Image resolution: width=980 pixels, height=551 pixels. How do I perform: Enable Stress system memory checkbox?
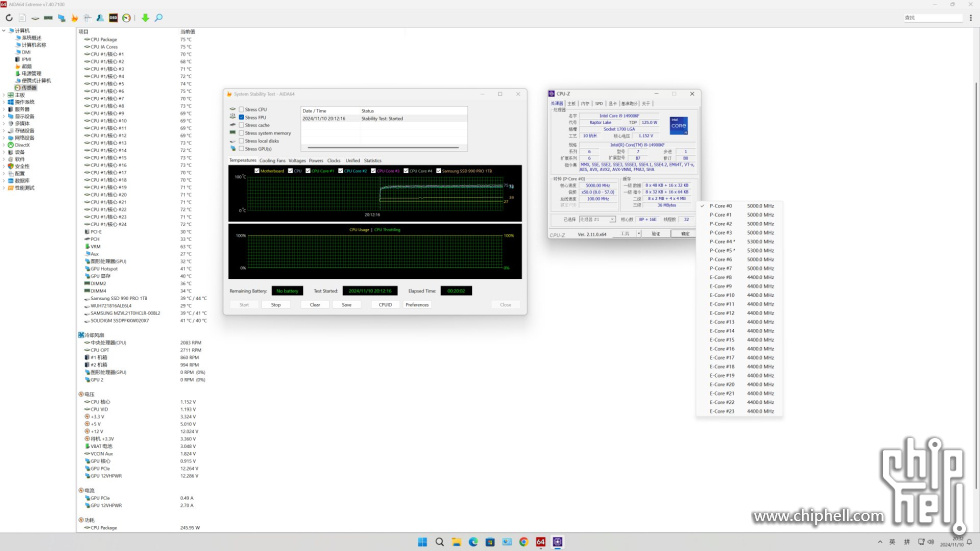(241, 133)
